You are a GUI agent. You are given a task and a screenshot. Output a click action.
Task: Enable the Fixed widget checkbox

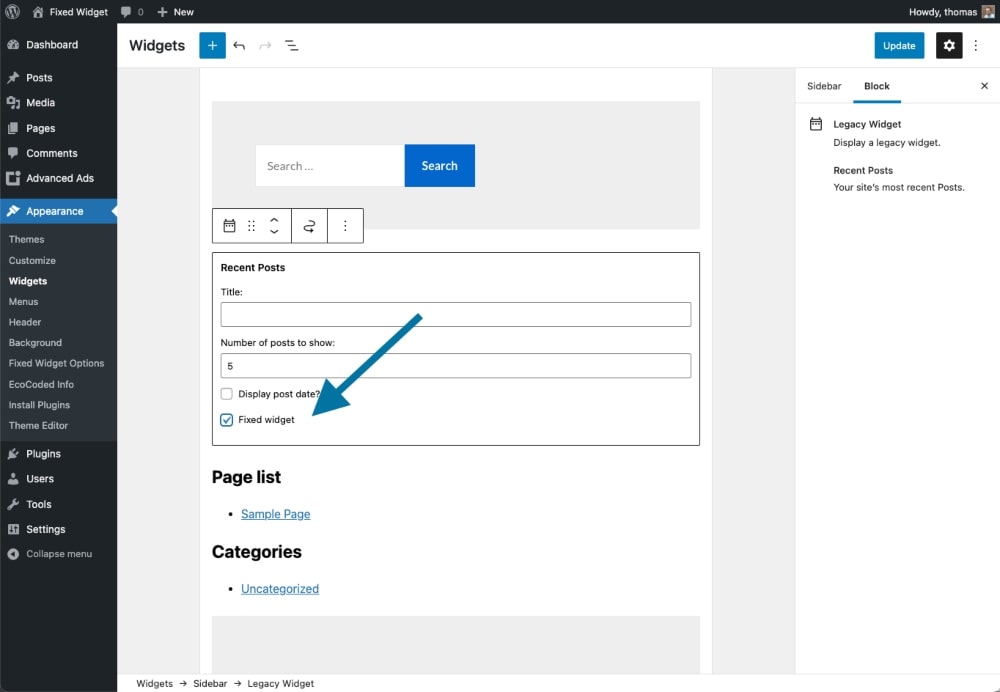tap(226, 419)
